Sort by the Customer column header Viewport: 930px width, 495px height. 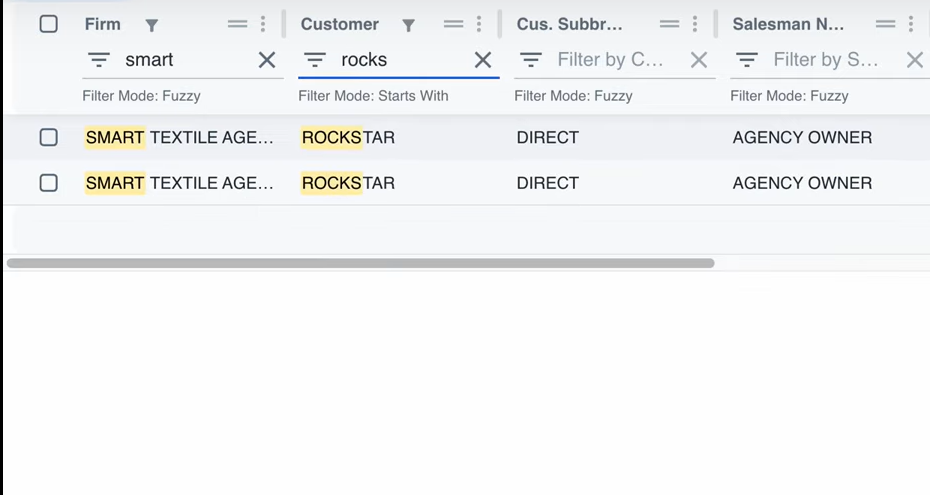[x=339, y=24]
